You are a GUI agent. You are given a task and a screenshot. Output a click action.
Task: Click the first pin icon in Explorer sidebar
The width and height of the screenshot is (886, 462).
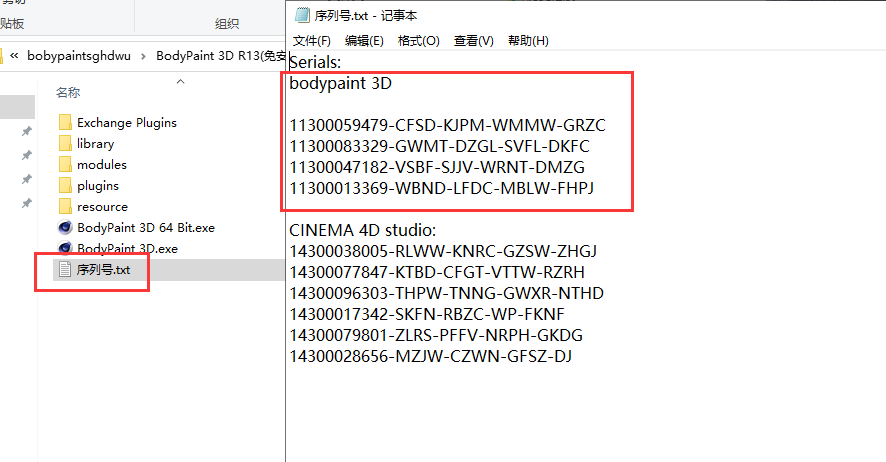pos(26,131)
